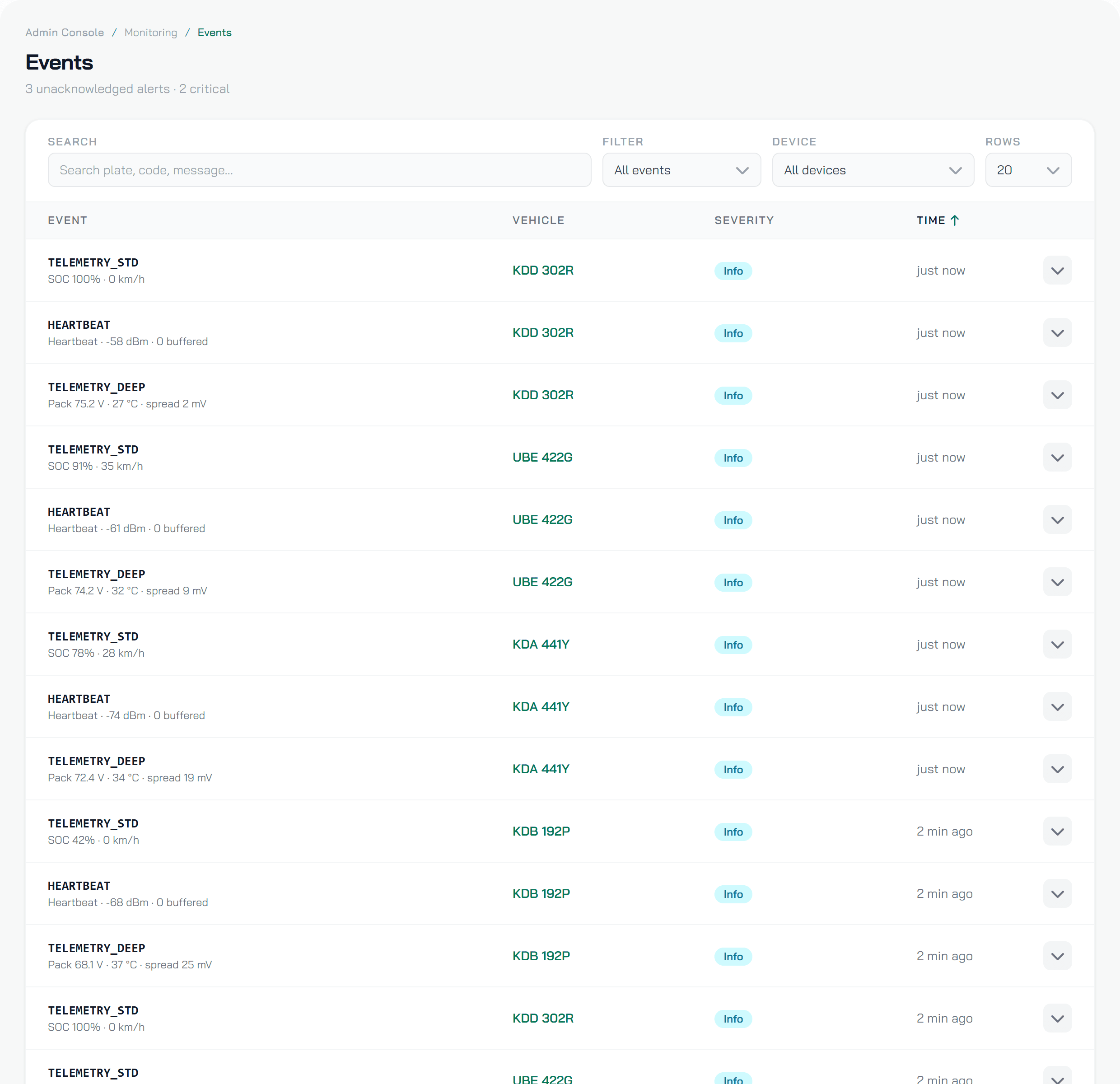
Task: Go to Admin Console breadcrumb
Action: click(x=65, y=33)
